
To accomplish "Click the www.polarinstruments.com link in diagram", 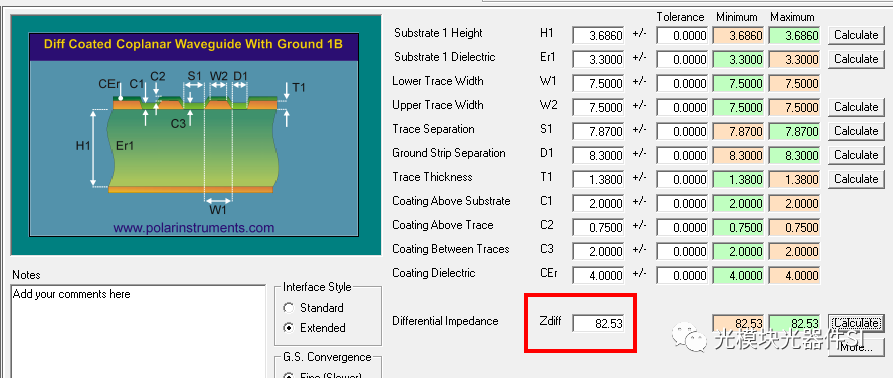I will (x=194, y=228).
